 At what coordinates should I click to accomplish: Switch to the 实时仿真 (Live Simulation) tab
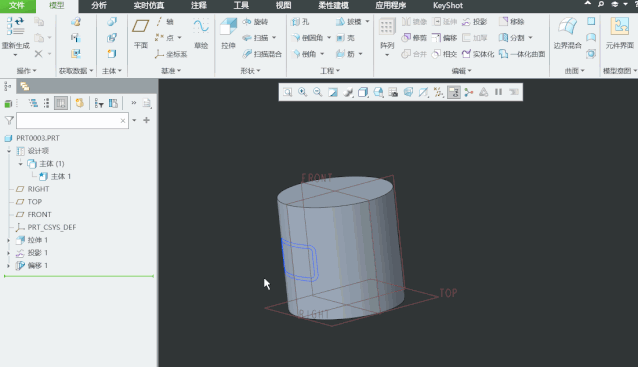pyautogui.click(x=149, y=6)
